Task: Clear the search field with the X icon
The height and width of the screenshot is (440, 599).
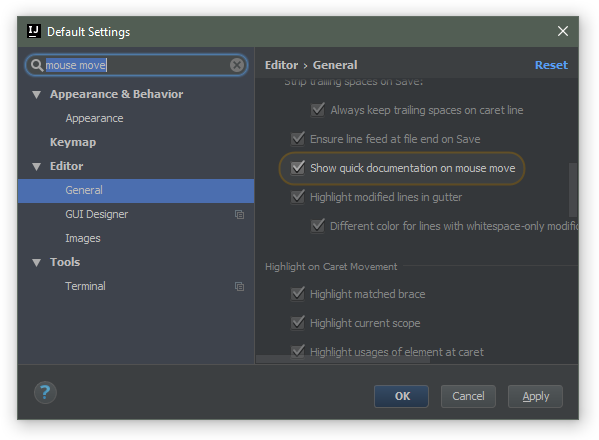Action: pyautogui.click(x=237, y=65)
